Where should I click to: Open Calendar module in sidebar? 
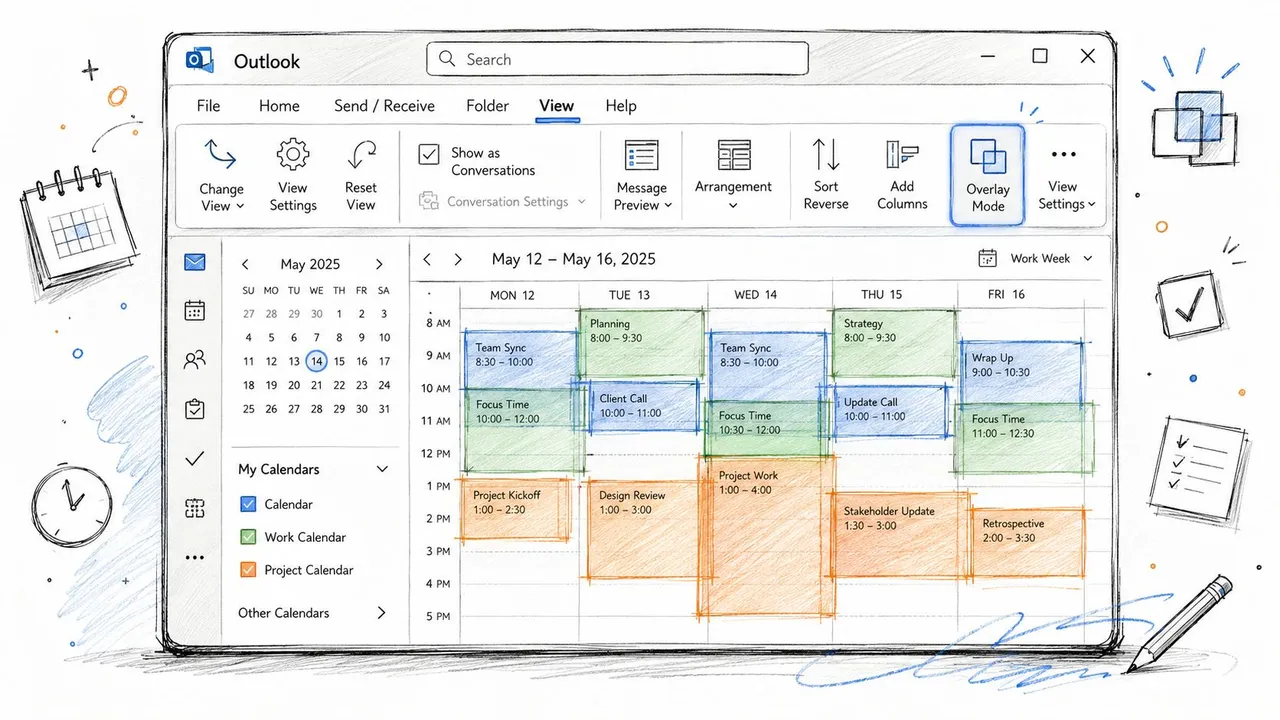195,310
